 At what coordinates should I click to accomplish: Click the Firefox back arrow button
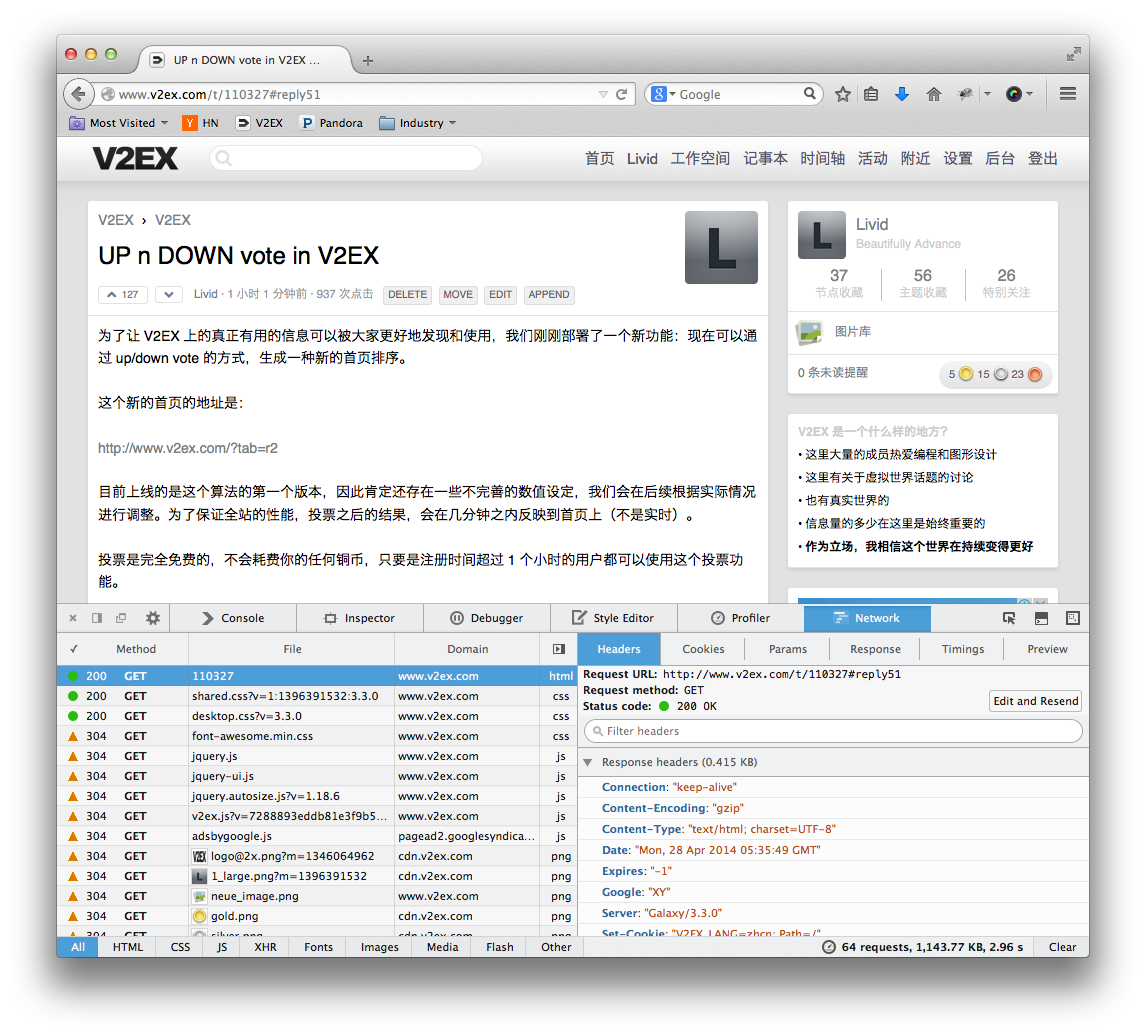pos(78,94)
